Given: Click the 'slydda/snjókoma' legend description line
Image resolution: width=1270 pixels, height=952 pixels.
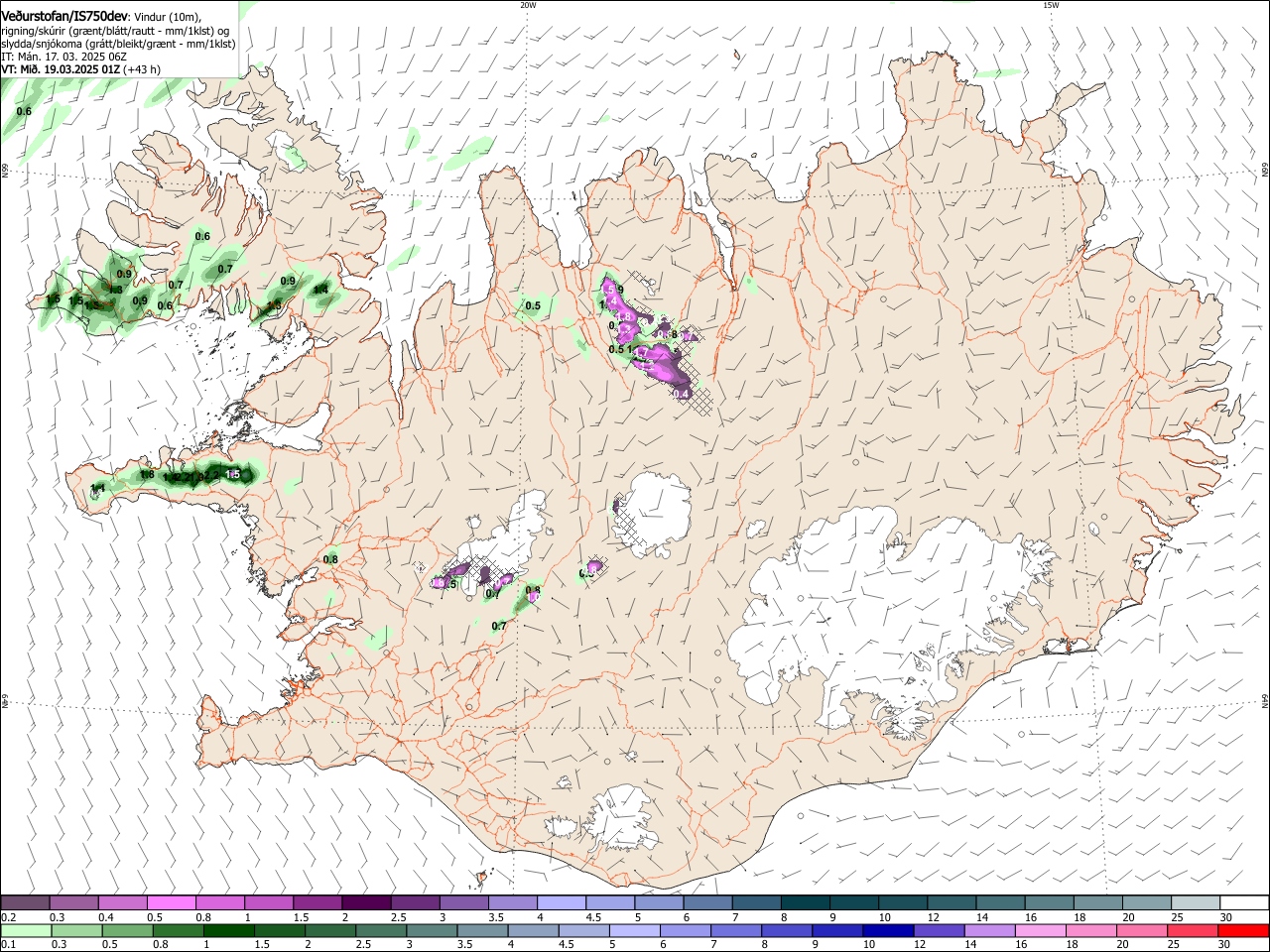Looking at the screenshot, I should [x=118, y=44].
